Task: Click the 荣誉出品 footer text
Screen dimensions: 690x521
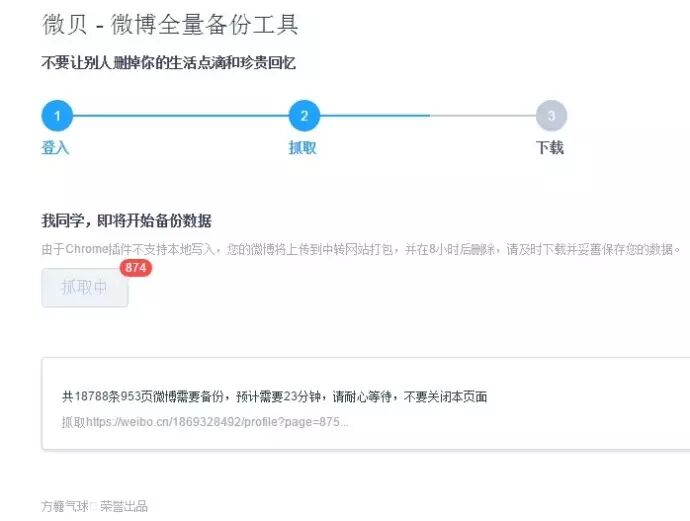Action: (x=124, y=506)
